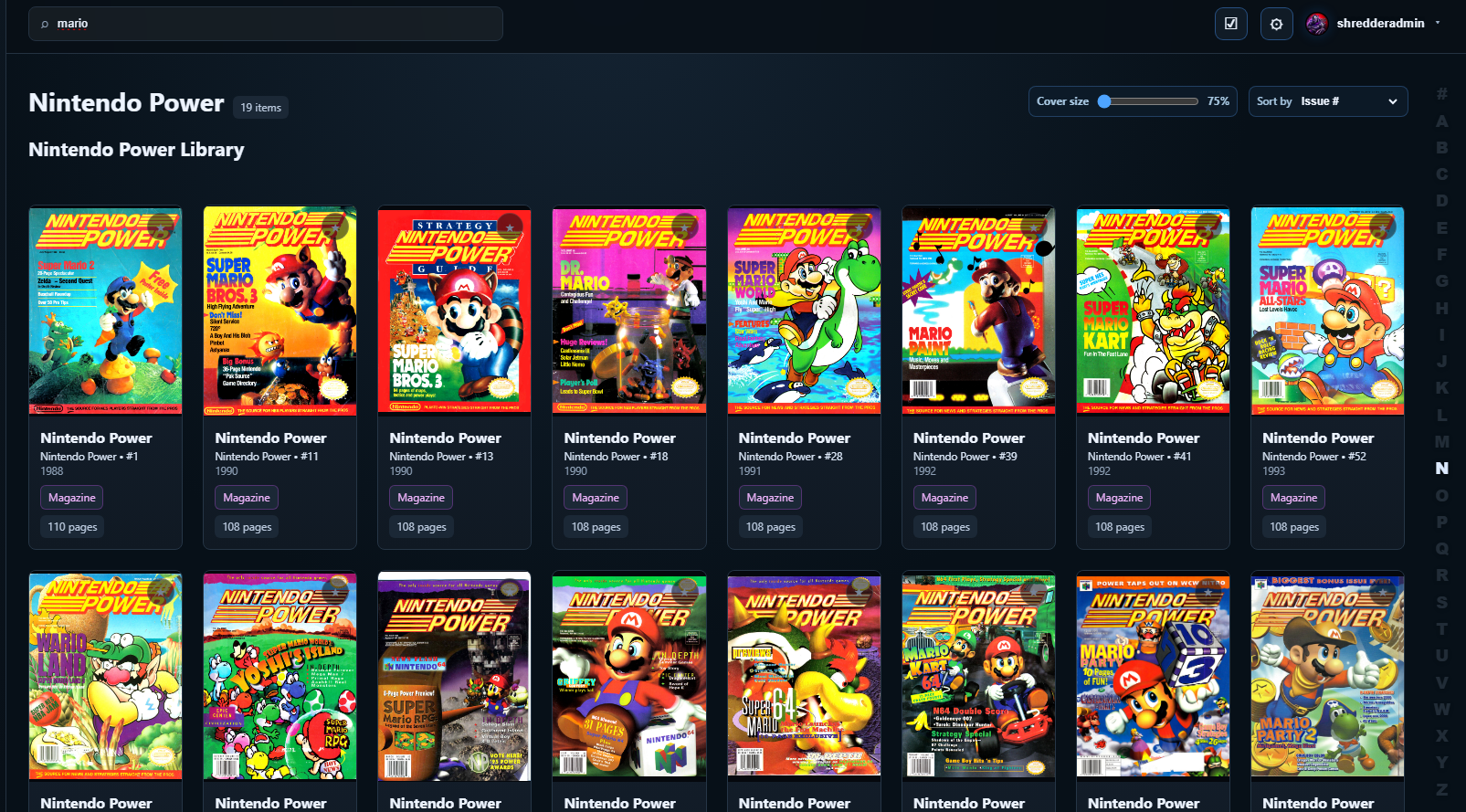1466x812 pixels.
Task: Click the search magnifier icon
Action: point(44,25)
